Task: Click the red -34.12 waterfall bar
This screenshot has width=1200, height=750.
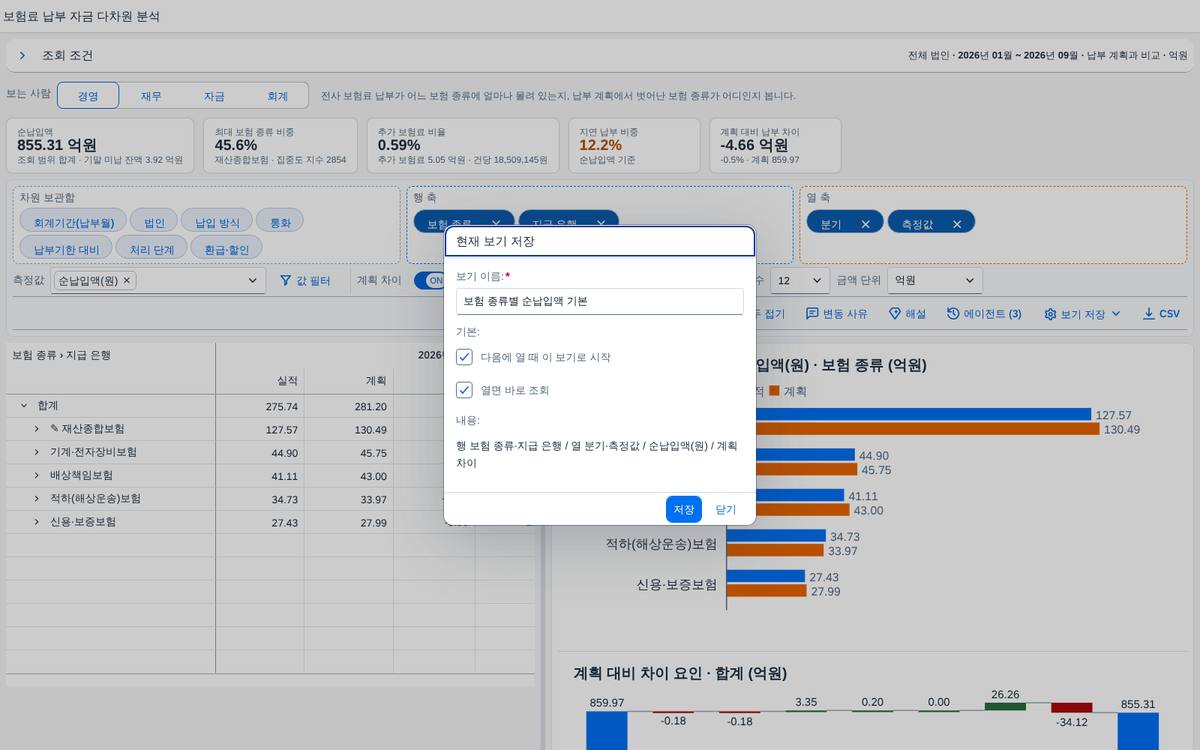Action: point(1072,707)
